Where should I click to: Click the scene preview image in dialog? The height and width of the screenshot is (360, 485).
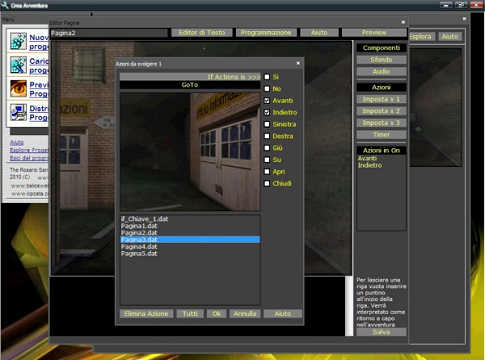click(190, 152)
